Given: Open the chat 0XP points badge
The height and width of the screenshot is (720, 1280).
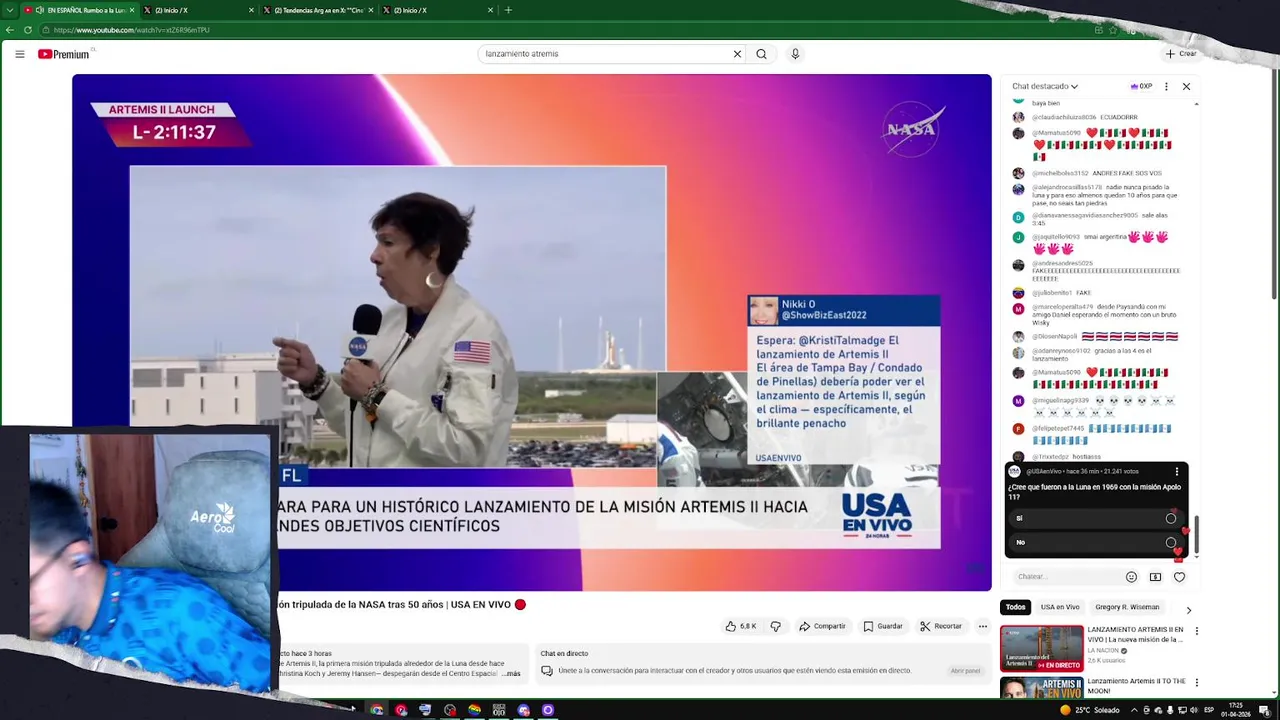Looking at the screenshot, I should [1141, 86].
